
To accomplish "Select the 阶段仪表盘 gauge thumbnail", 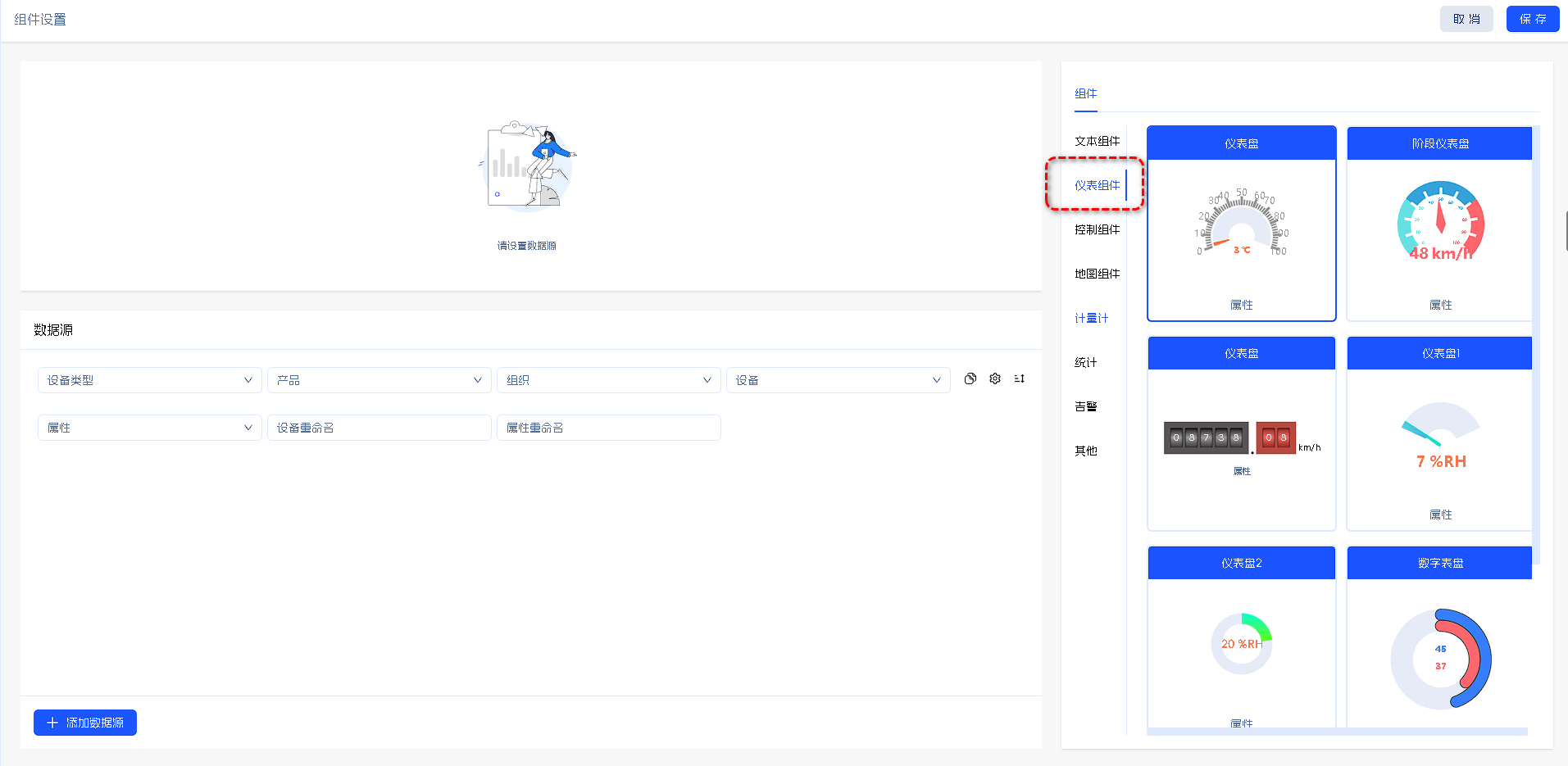I will pyautogui.click(x=1439, y=224).
